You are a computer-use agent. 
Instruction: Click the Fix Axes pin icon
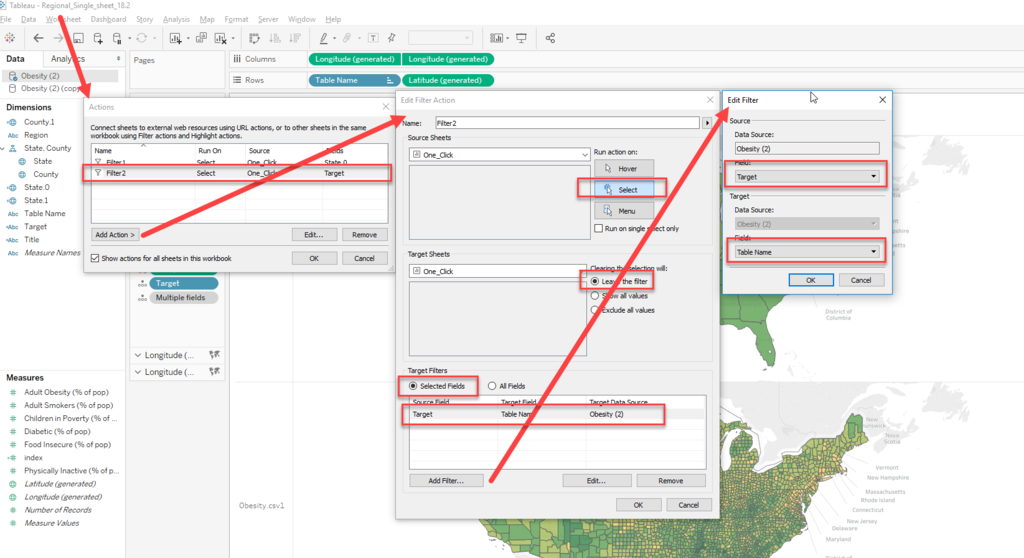[x=392, y=38]
